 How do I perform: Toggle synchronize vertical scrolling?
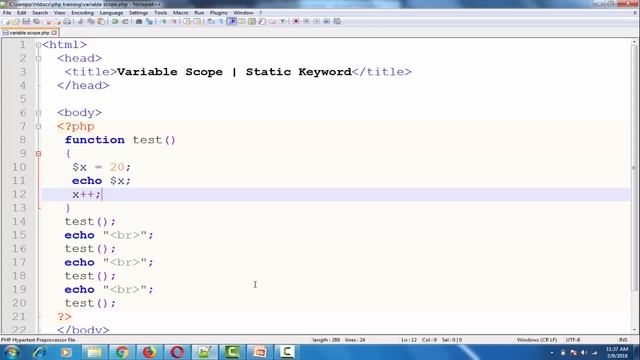click(x=187, y=21)
